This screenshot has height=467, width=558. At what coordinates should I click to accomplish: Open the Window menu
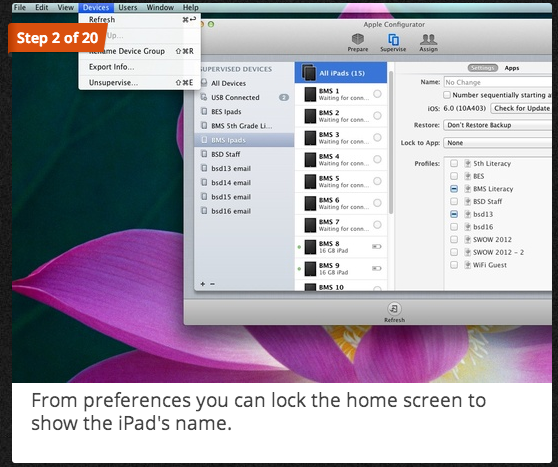[160, 7]
